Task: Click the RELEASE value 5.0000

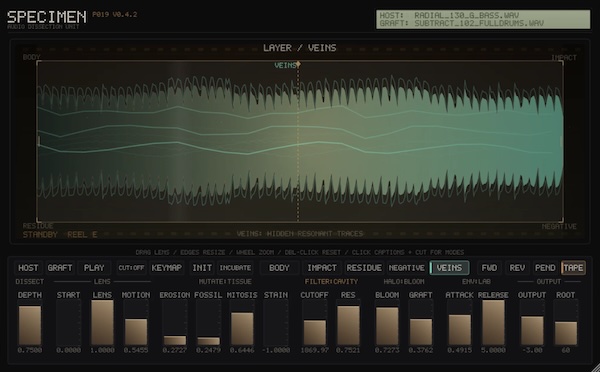Action: (493, 350)
